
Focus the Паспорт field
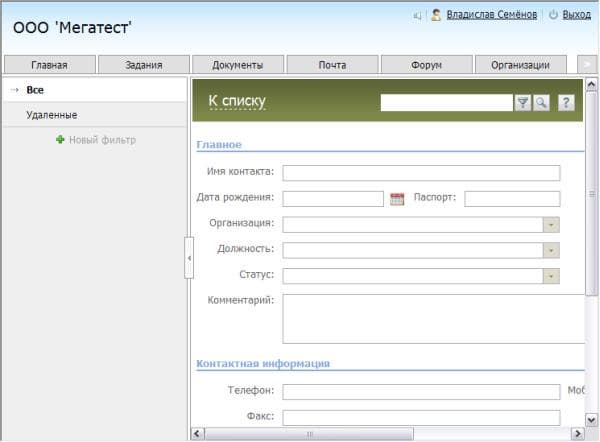[512, 199]
